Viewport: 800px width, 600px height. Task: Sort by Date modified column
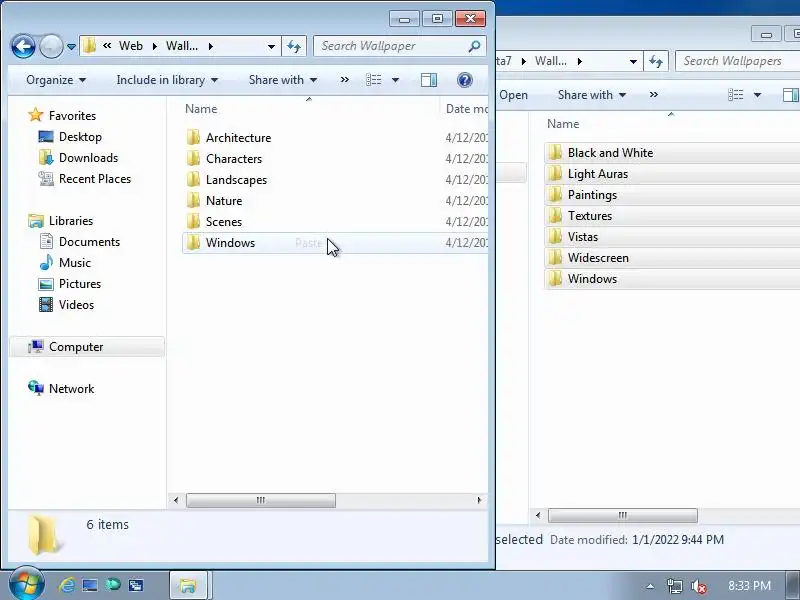tap(466, 109)
